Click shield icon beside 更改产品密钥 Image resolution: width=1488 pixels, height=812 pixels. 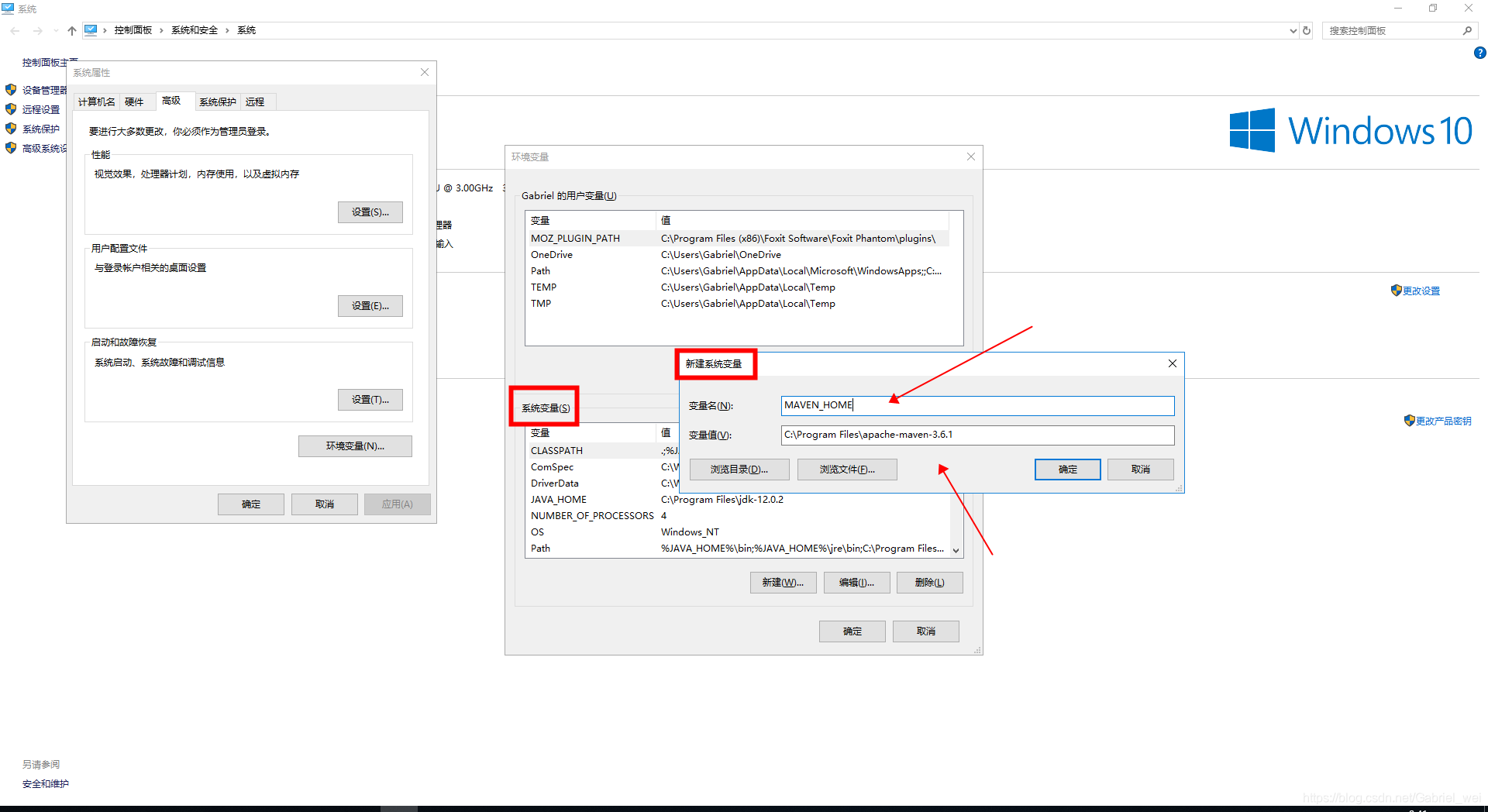pos(1410,421)
